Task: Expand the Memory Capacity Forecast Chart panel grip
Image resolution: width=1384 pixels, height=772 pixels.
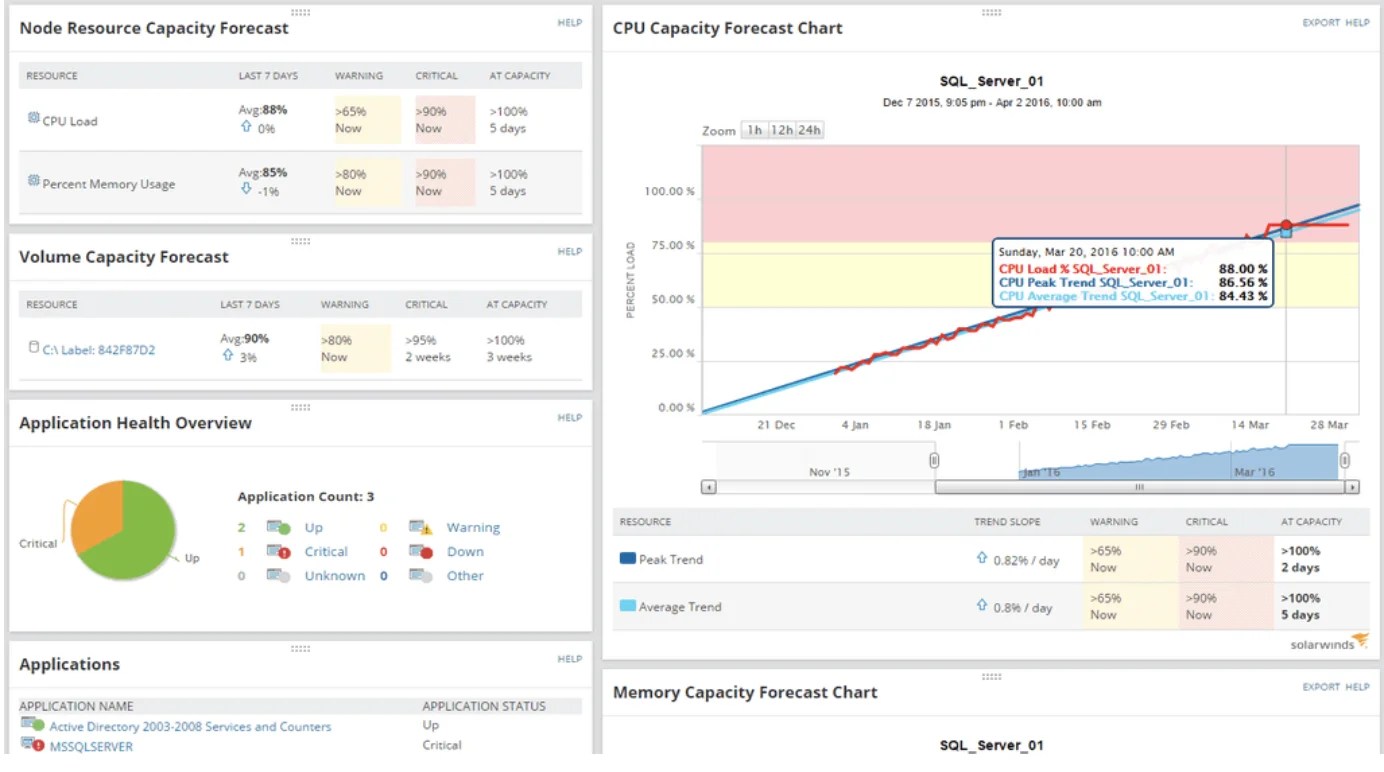Action: (991, 676)
